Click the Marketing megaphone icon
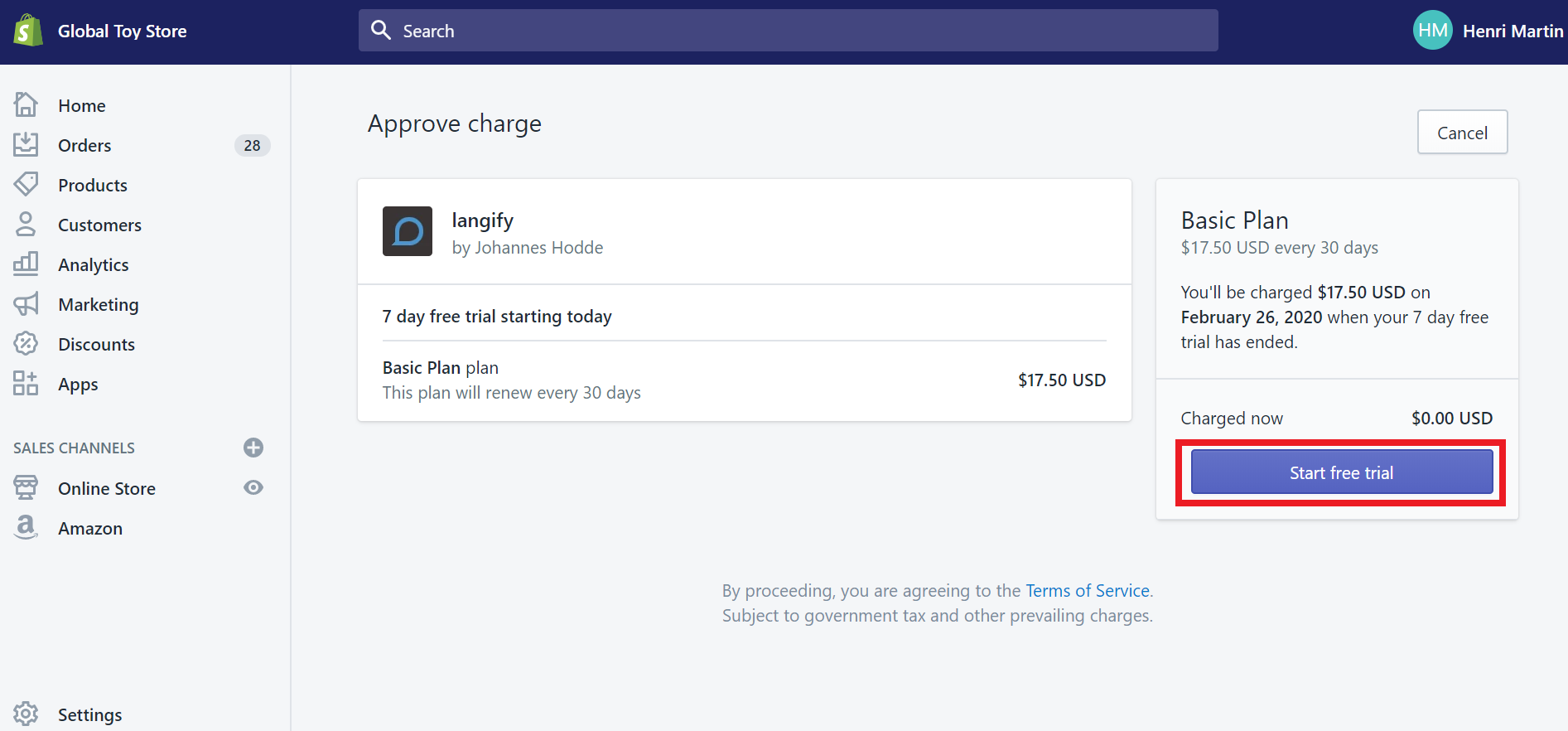1568x731 pixels. [26, 303]
